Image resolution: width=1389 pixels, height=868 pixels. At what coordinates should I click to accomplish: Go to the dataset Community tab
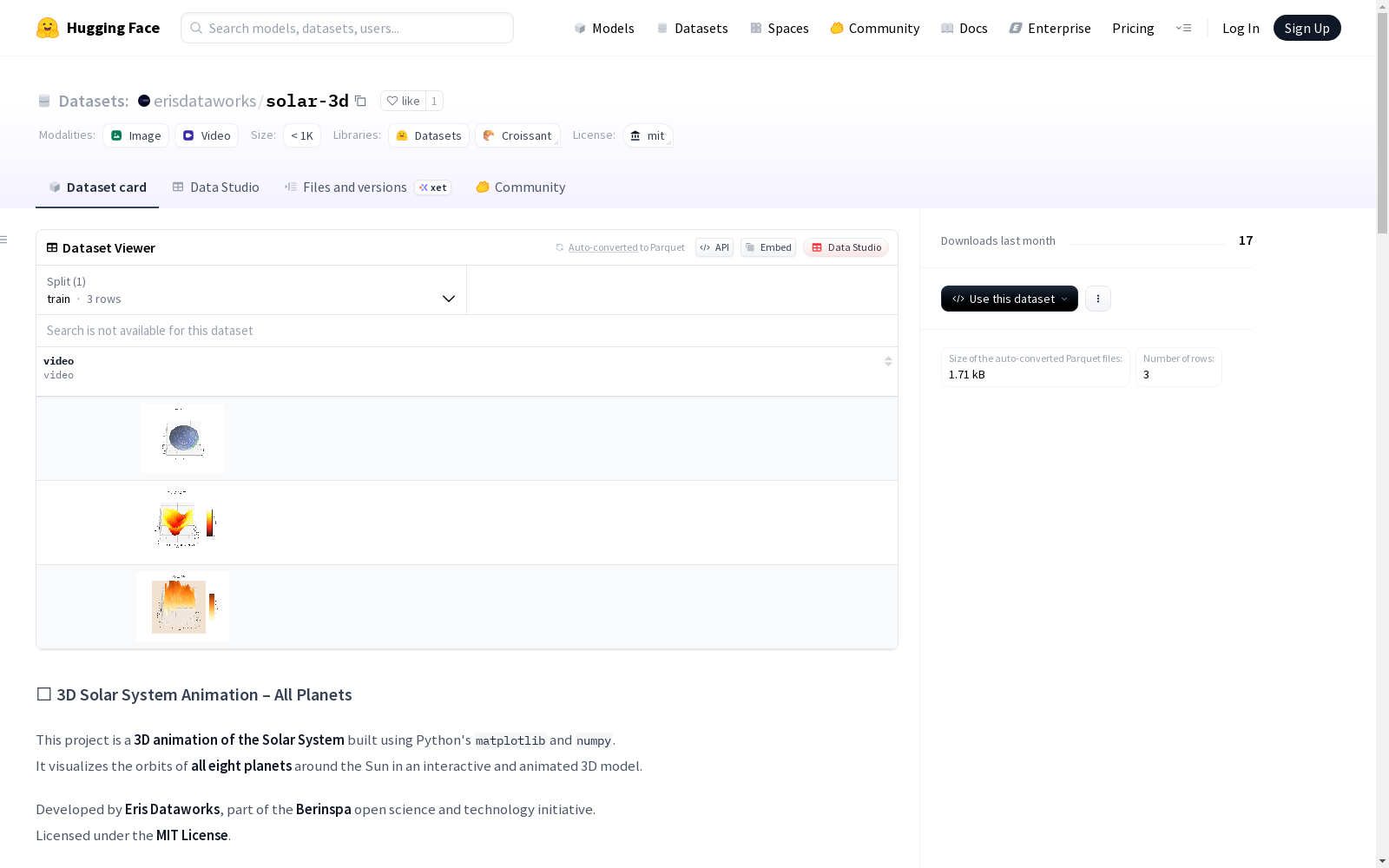coord(521,187)
